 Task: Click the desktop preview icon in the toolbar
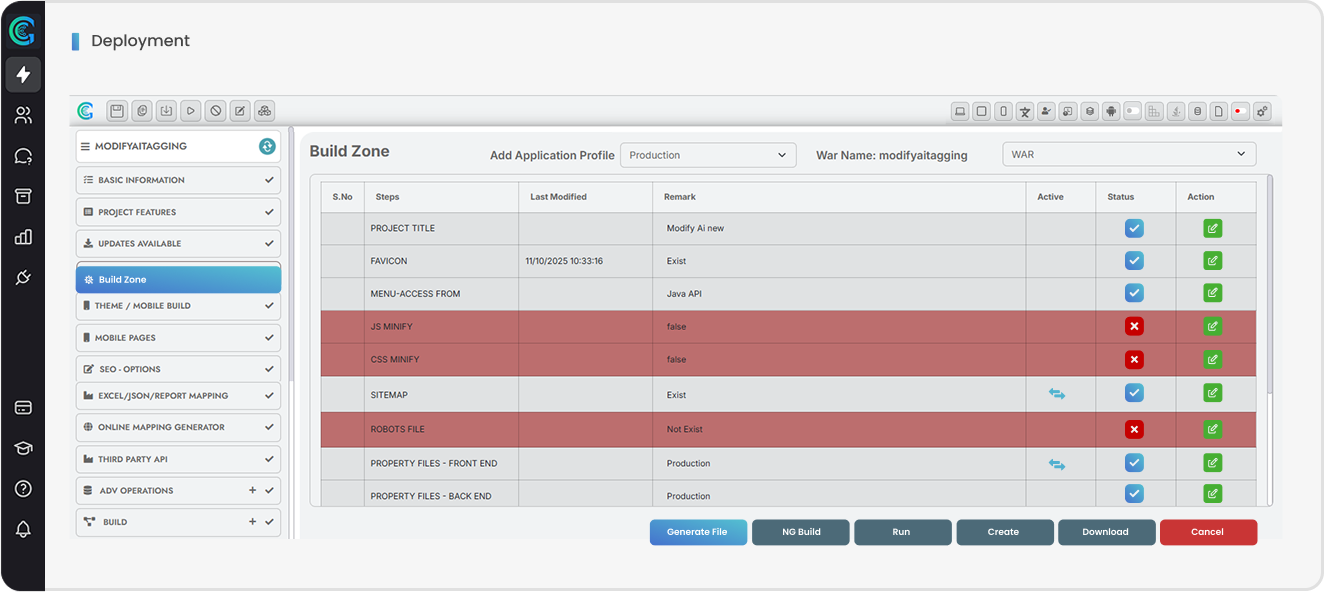tap(960, 111)
